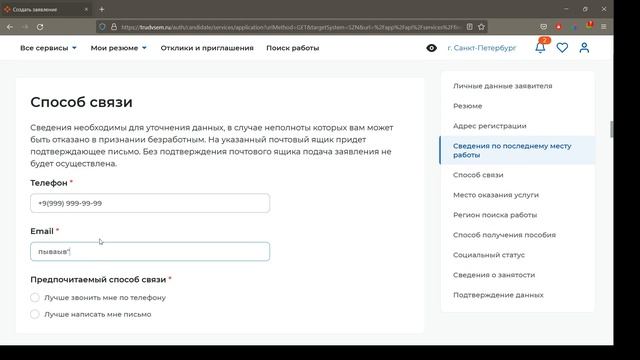Expand the Все сервисы dropdown
The height and width of the screenshot is (360, 640).
pos(48,48)
